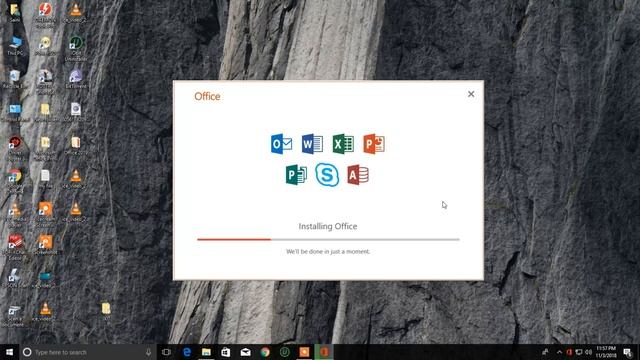Select the Control Panel desktop icon

[x=15, y=112]
